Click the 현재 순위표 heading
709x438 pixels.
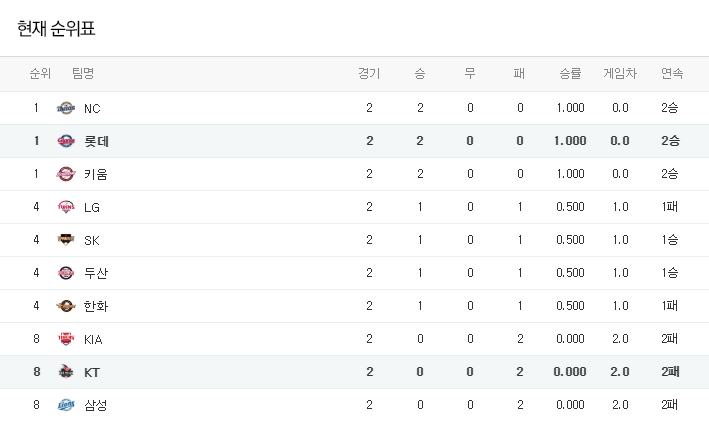click(x=56, y=29)
